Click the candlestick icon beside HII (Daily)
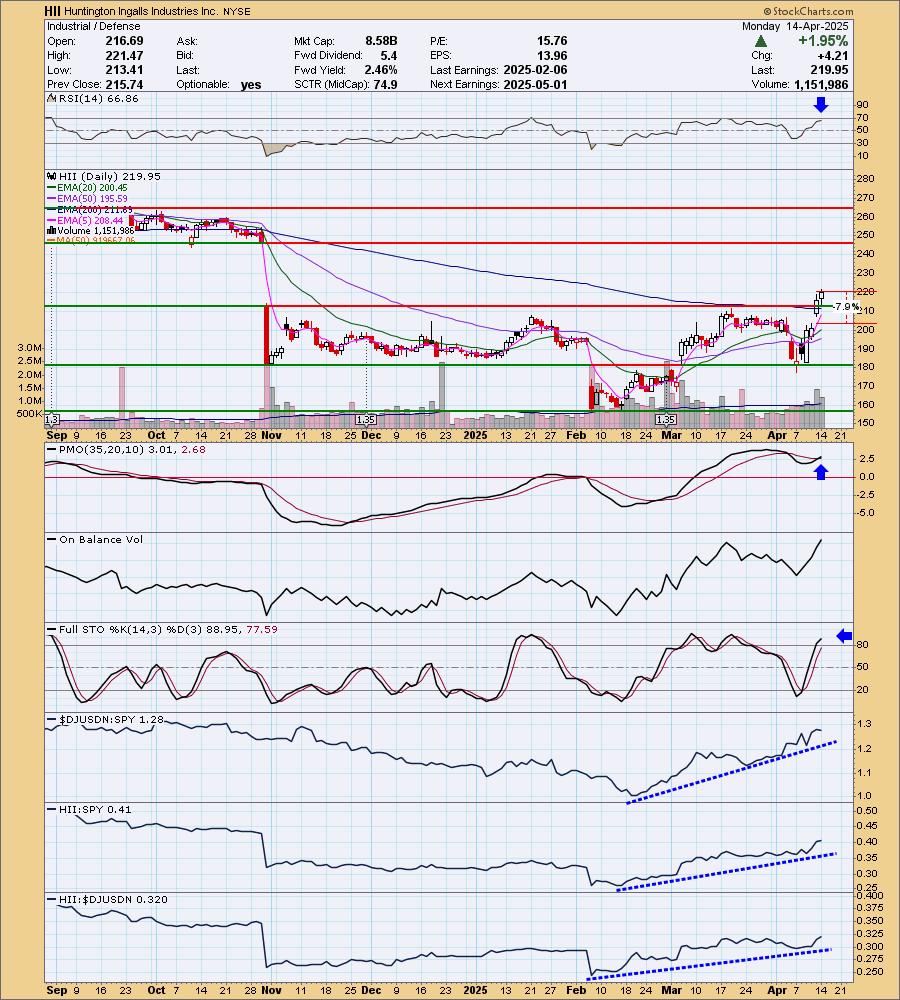Viewport: 900px width, 1000px height. pyautogui.click(x=52, y=177)
